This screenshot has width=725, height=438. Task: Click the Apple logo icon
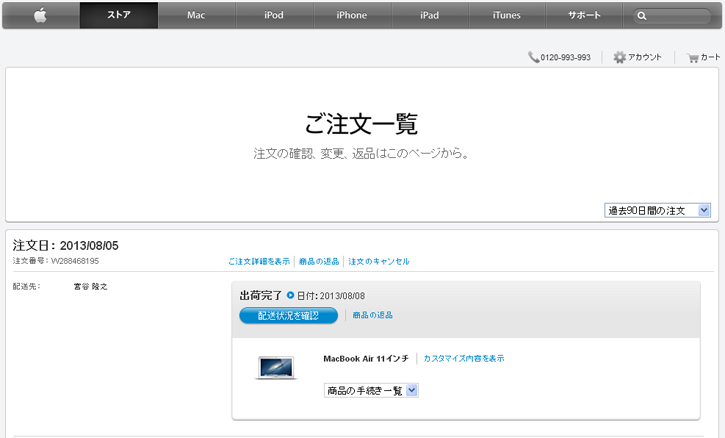(41, 15)
